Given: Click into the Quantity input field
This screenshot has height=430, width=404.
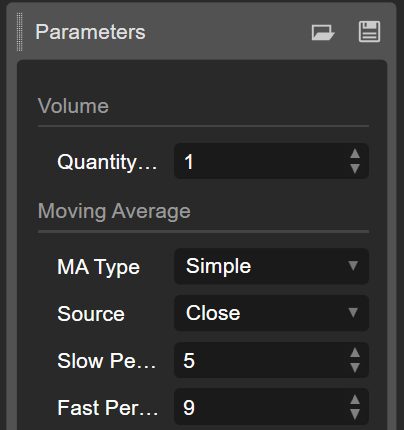Looking at the screenshot, I should pos(258,161).
